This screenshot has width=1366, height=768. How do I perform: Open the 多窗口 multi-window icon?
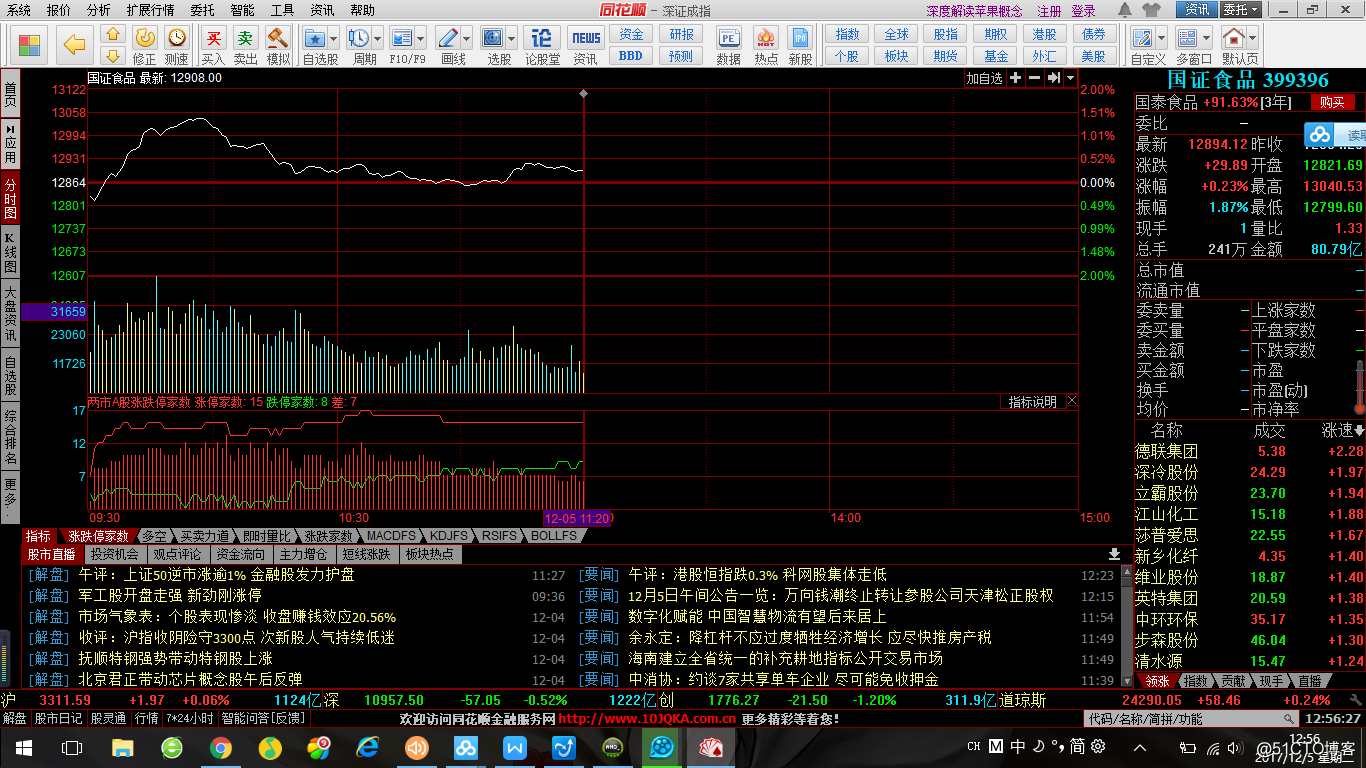(1188, 38)
